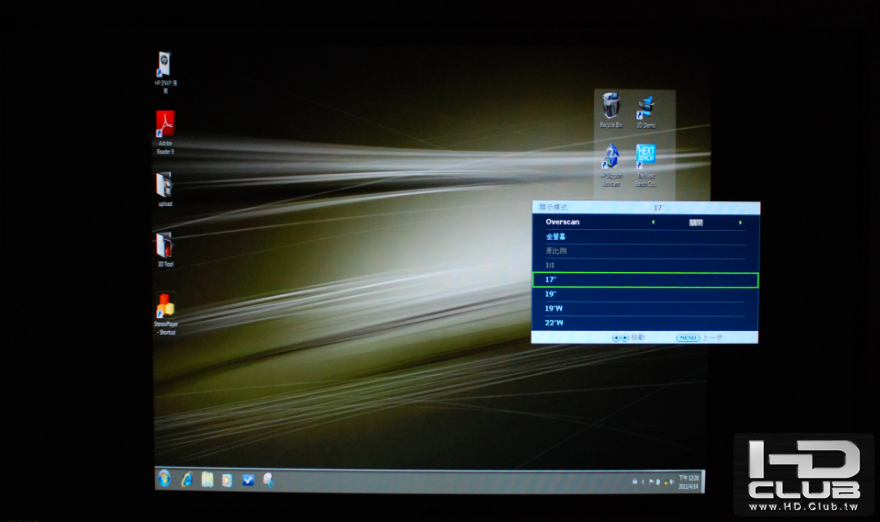Click Overscan left arrow
880x522 pixels.
(x=653, y=222)
